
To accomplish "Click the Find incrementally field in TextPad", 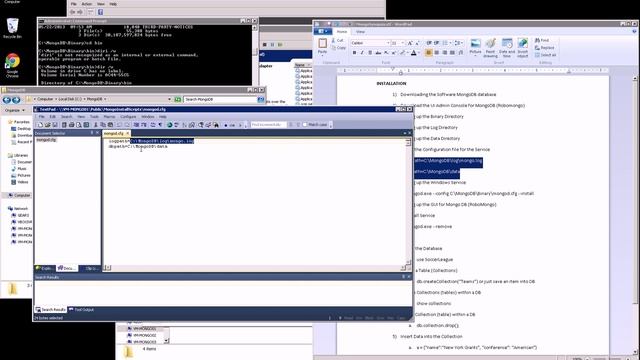I will tap(268, 125).
